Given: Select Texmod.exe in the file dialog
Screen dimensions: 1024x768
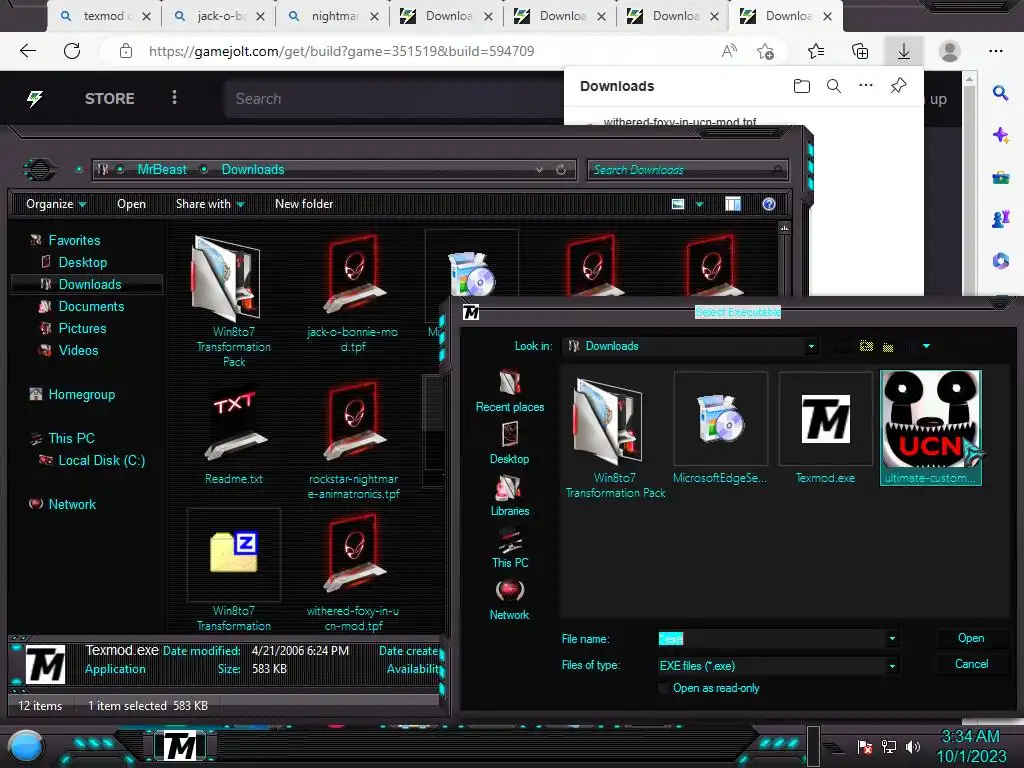Looking at the screenshot, I should click(x=825, y=429).
